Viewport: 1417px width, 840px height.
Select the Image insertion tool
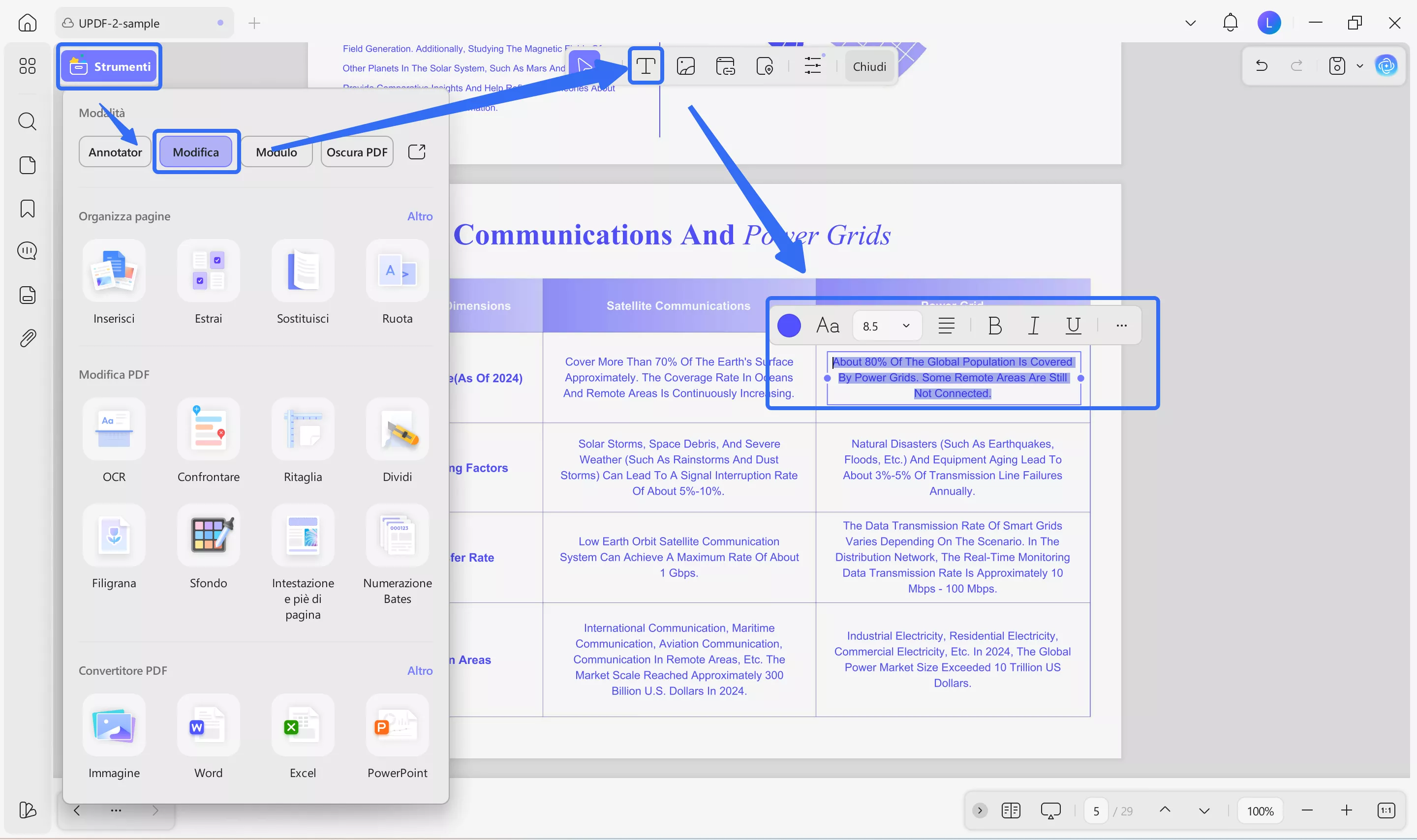[685, 66]
